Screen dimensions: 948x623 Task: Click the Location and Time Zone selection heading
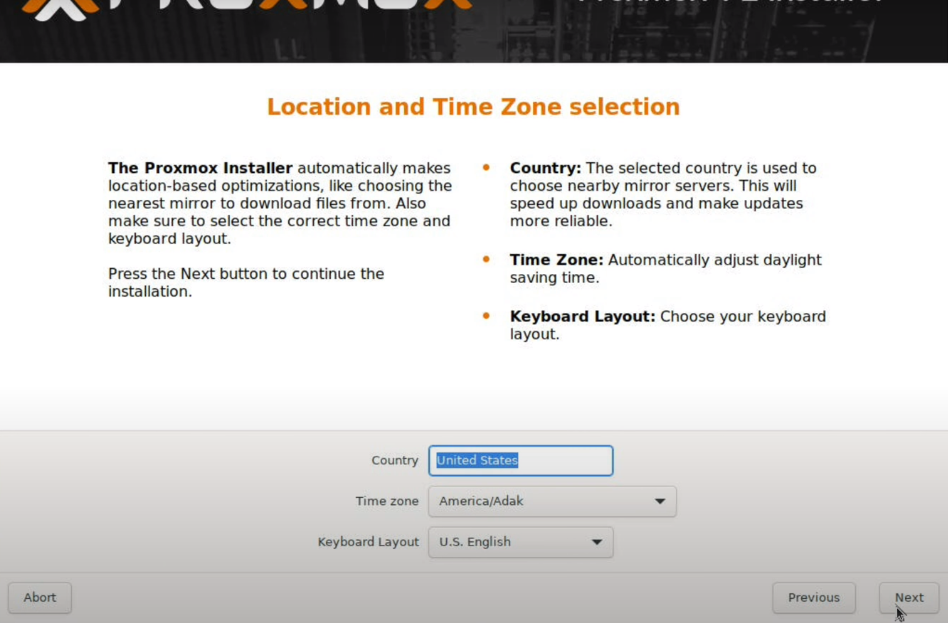pyautogui.click(x=473, y=107)
